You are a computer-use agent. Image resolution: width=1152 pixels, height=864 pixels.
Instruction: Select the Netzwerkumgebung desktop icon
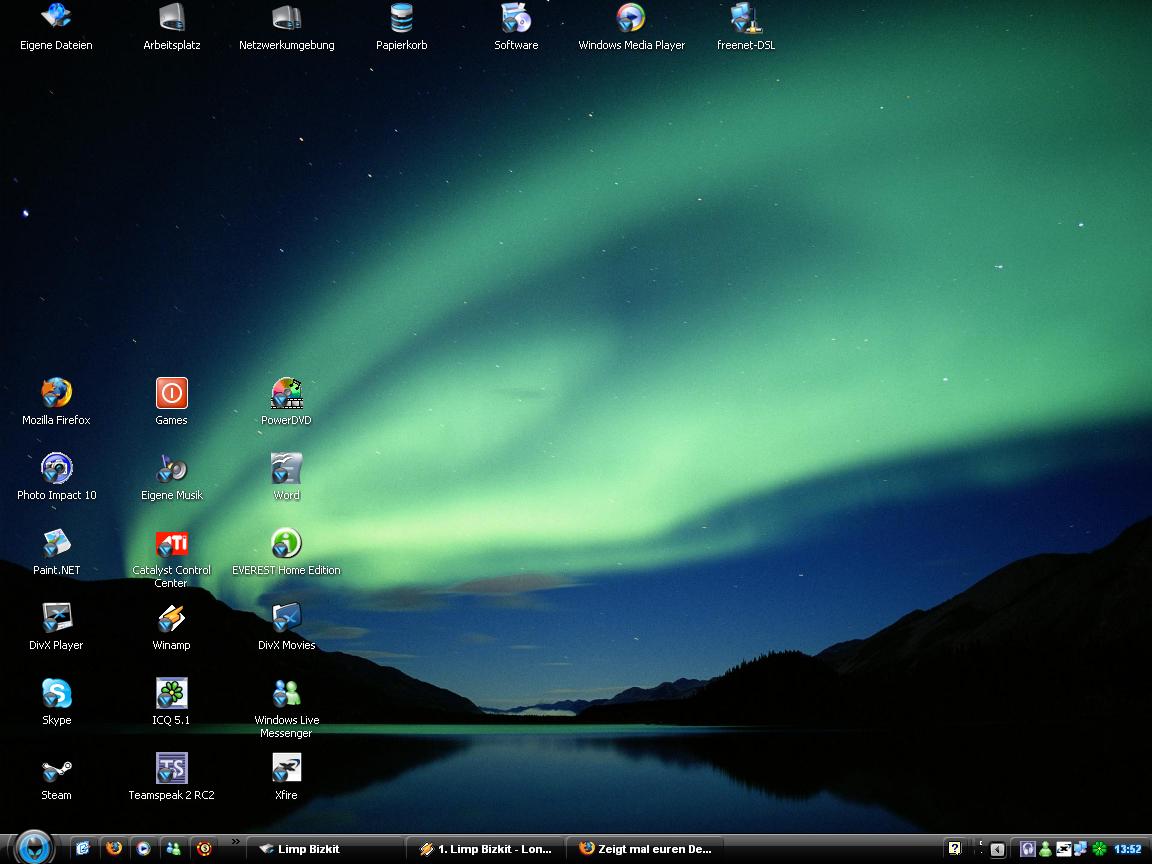287,27
